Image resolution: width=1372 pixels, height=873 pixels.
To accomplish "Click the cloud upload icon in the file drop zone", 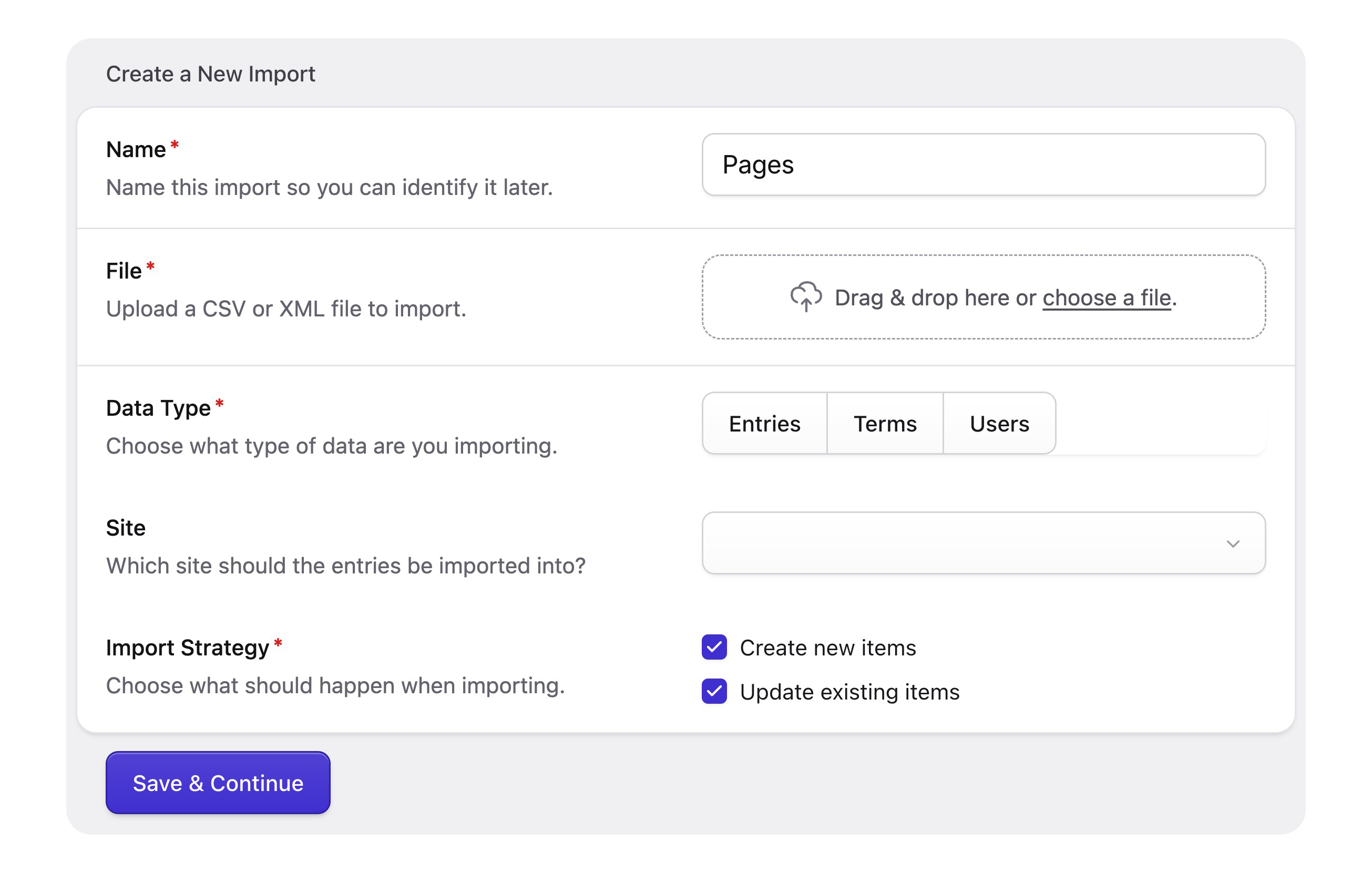I will tap(806, 297).
